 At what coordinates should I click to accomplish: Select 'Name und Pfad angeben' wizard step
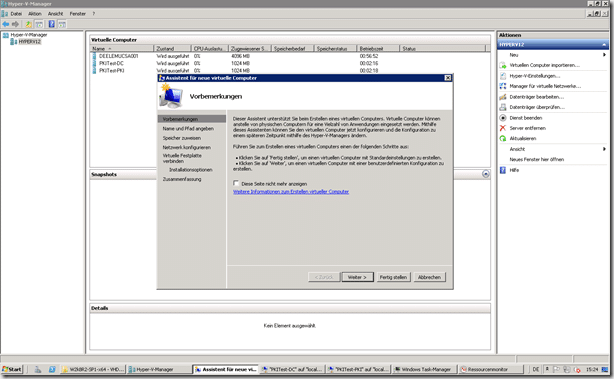188,128
